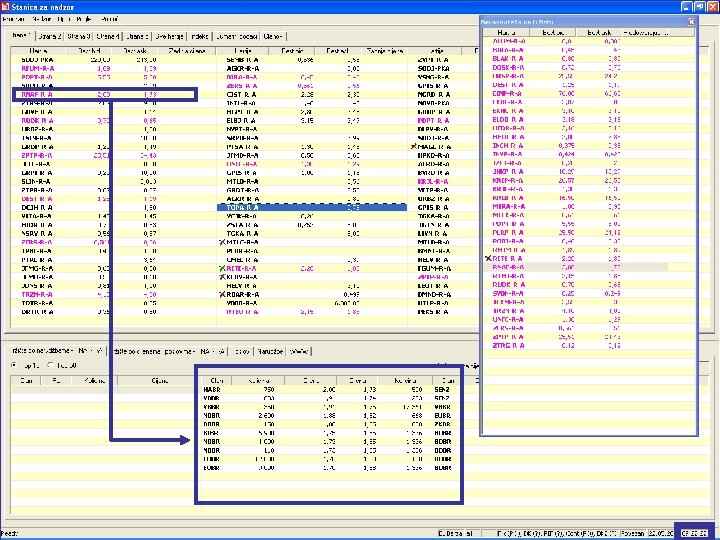
Task: Open the Strana 4 tab
Action: [108, 36]
